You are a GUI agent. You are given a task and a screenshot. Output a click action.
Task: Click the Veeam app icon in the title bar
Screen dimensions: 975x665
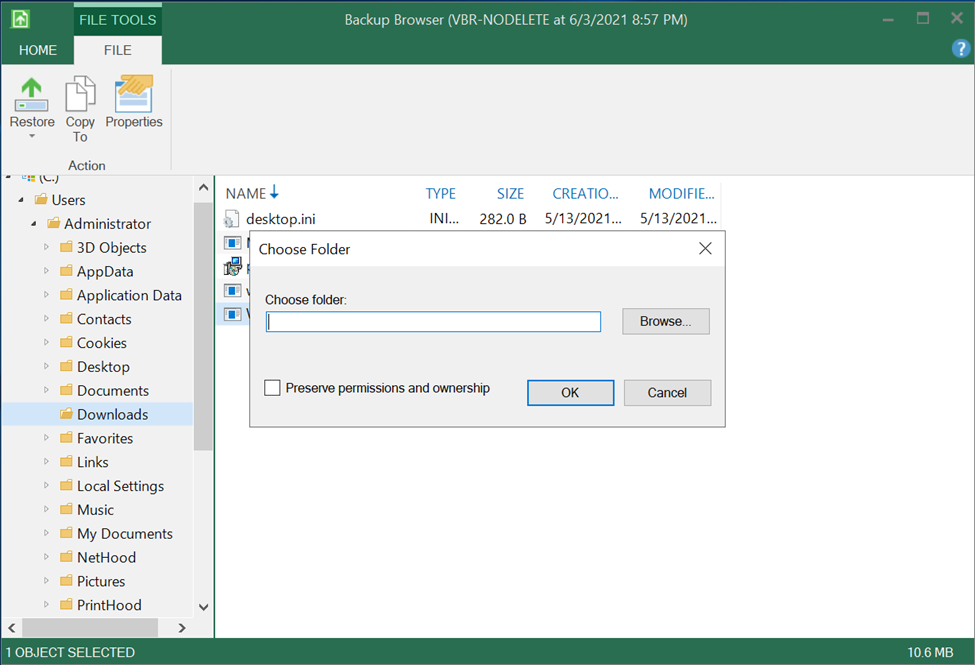pos(20,19)
